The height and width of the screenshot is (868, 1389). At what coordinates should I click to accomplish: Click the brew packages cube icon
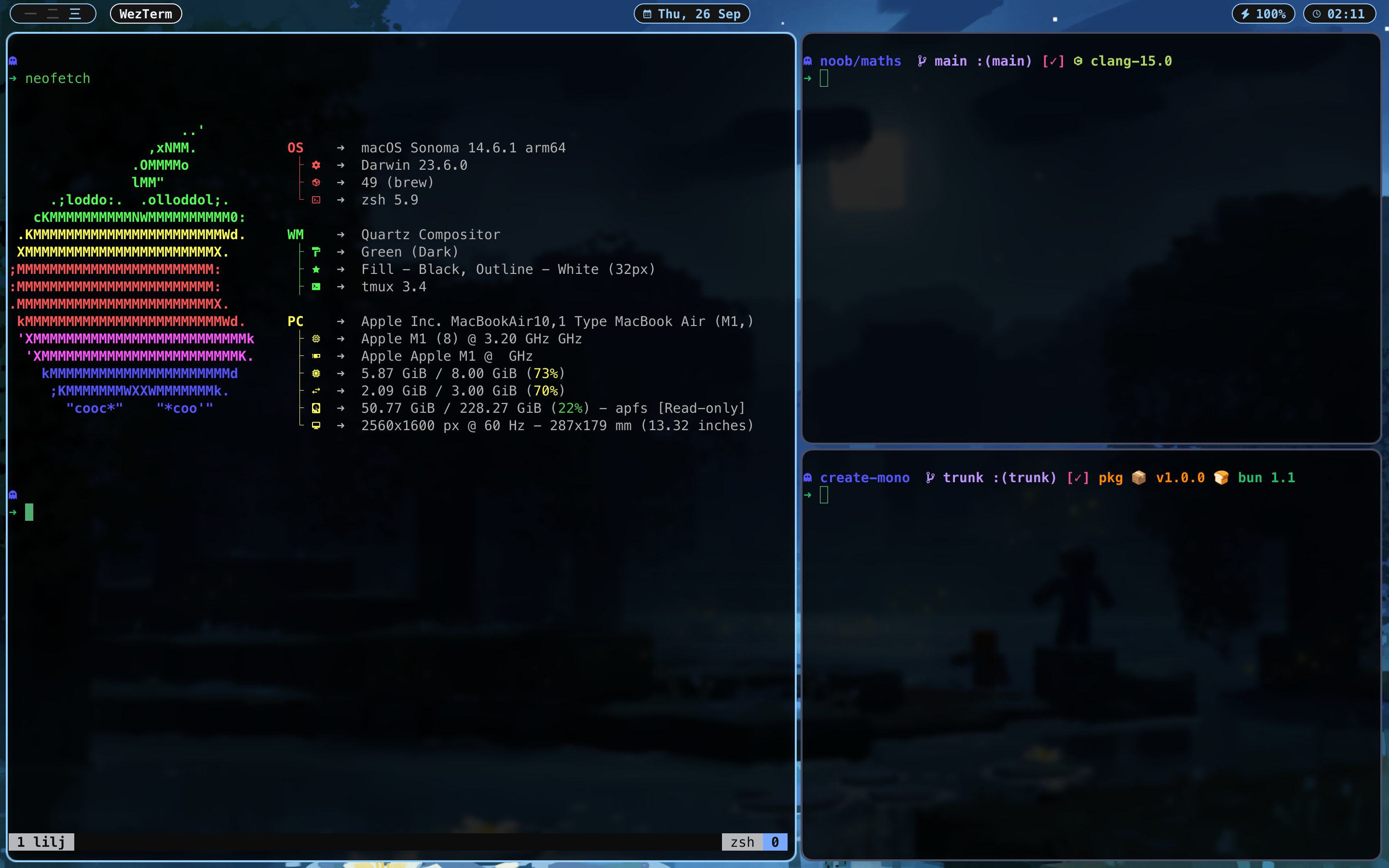(x=316, y=183)
